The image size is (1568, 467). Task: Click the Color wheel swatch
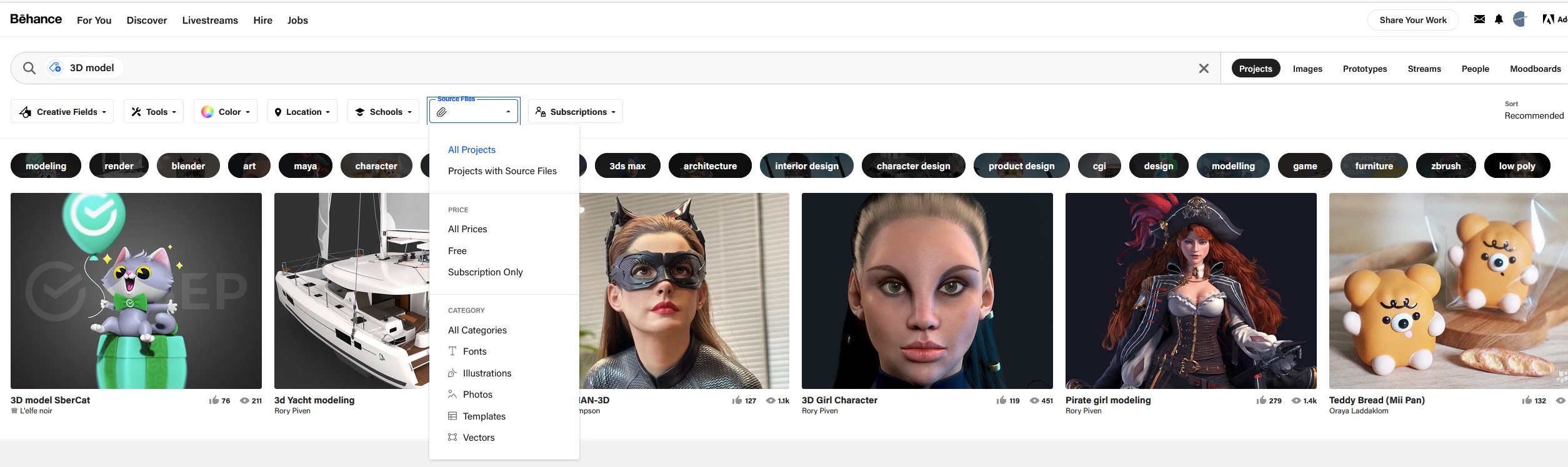(x=207, y=112)
